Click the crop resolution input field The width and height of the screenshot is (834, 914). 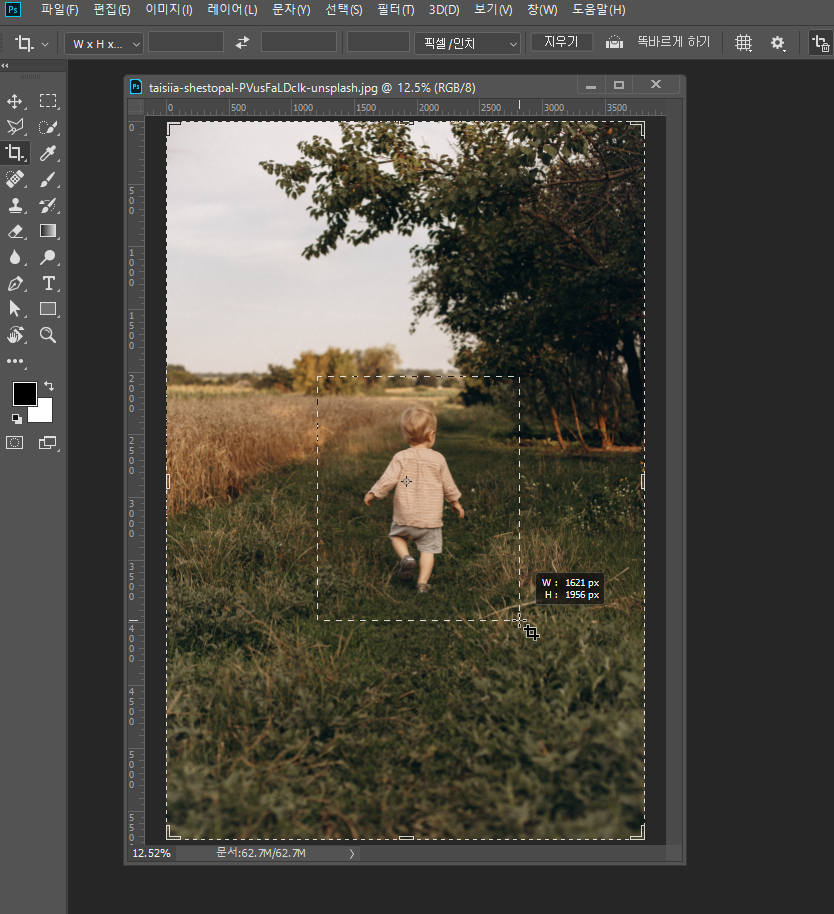(x=378, y=42)
